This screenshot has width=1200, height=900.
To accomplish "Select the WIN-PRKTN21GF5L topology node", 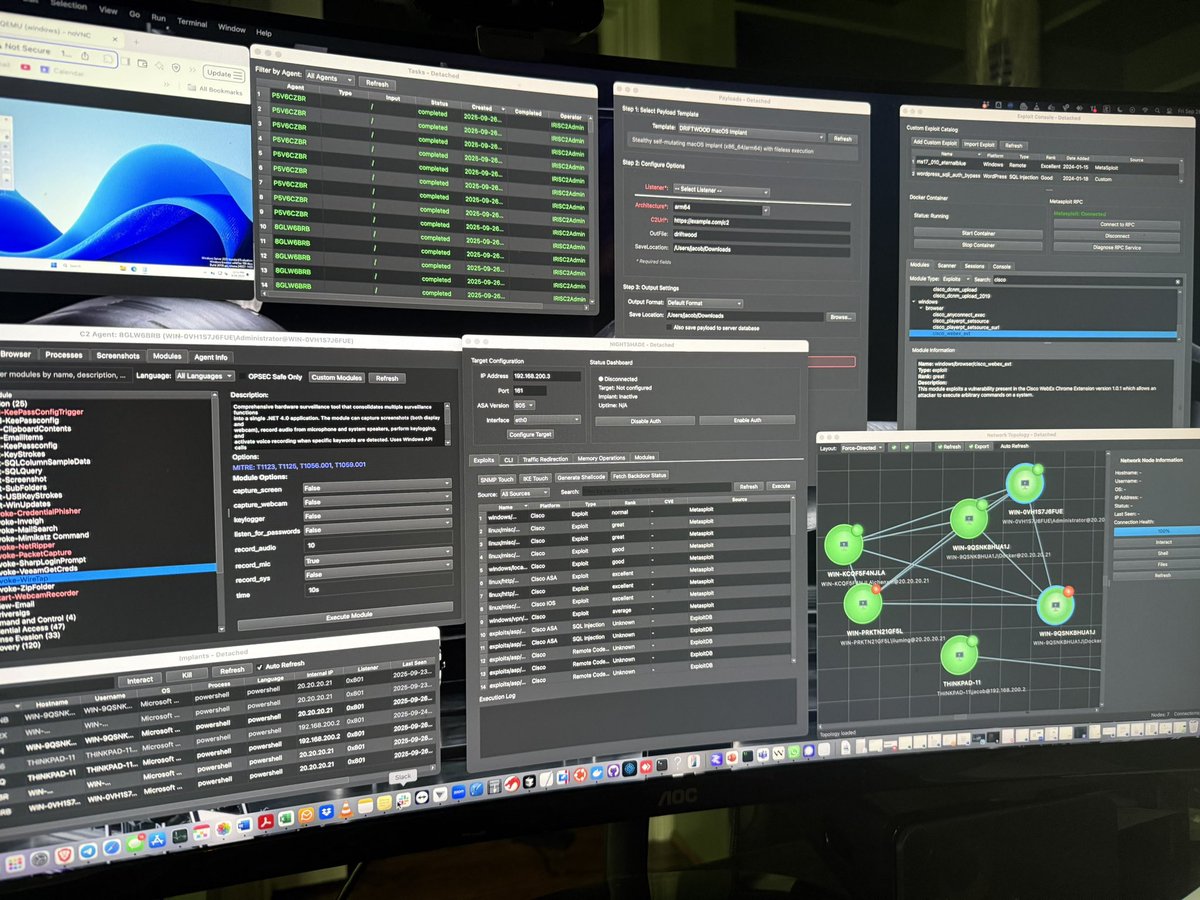I will tap(863, 603).
